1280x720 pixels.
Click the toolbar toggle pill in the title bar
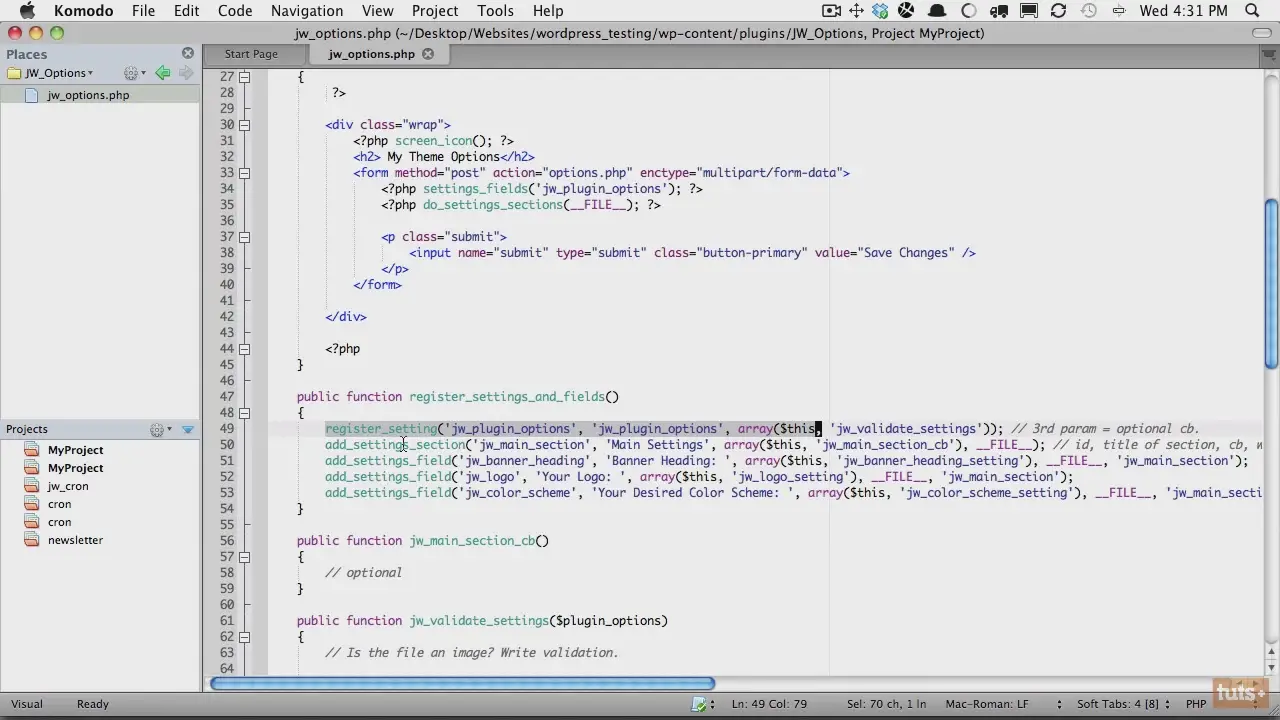coord(1262,33)
